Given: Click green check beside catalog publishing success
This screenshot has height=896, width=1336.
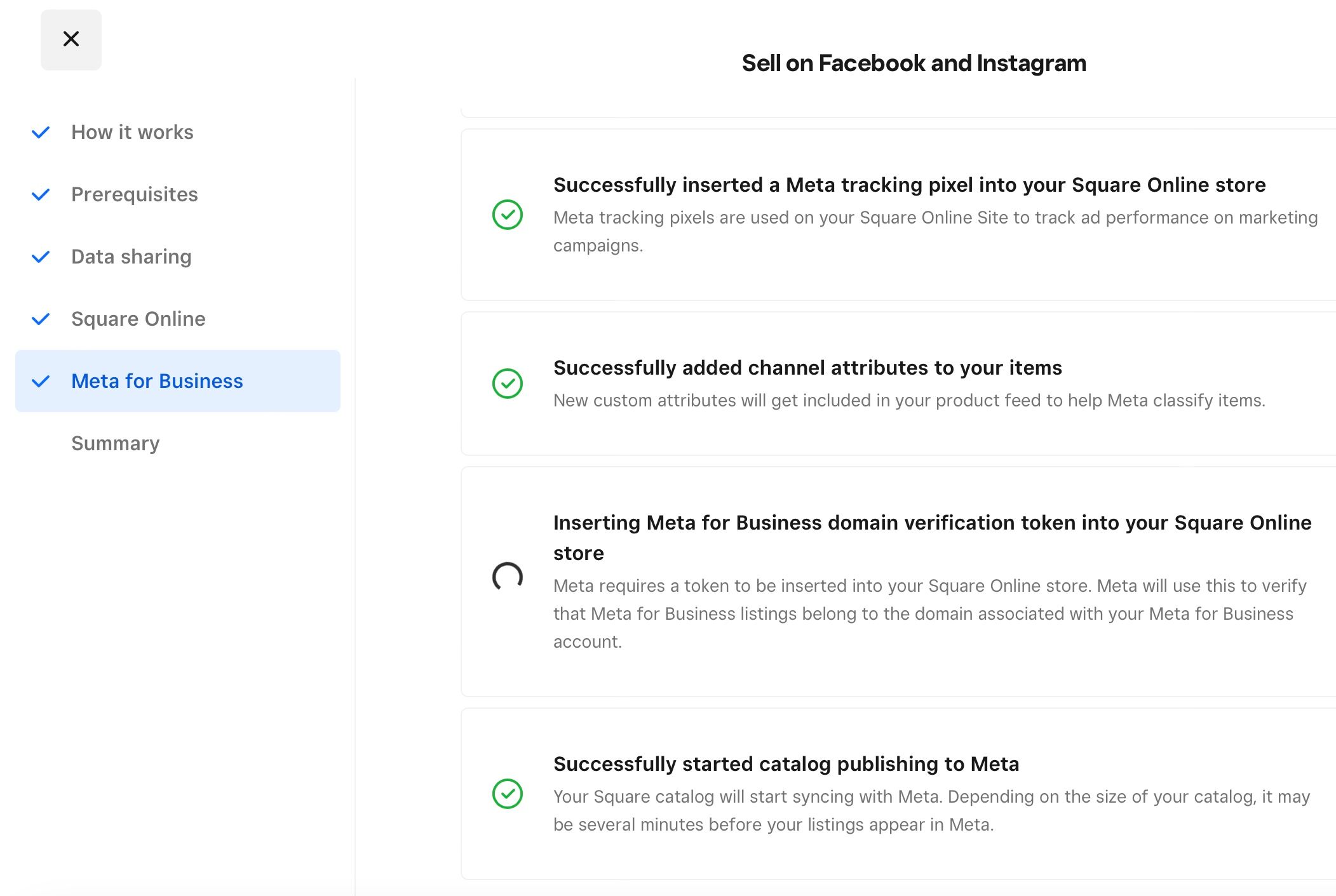Looking at the screenshot, I should tap(508, 794).
